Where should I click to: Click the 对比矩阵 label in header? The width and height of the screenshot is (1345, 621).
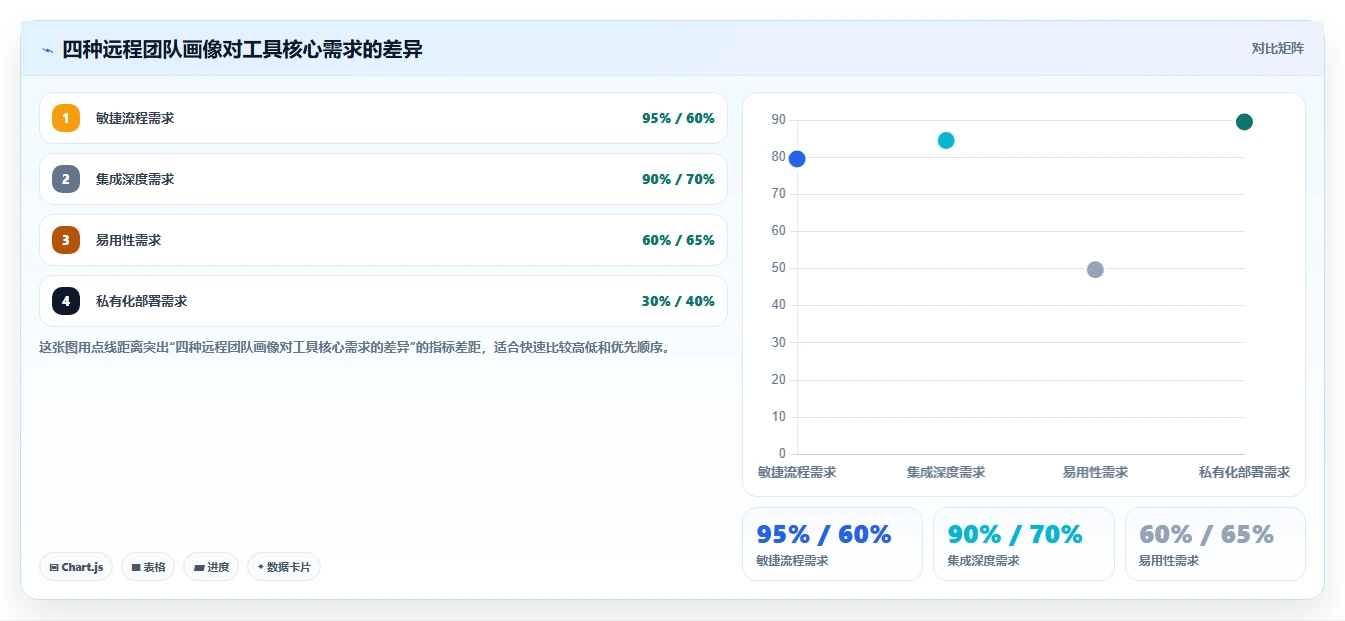(x=1278, y=48)
